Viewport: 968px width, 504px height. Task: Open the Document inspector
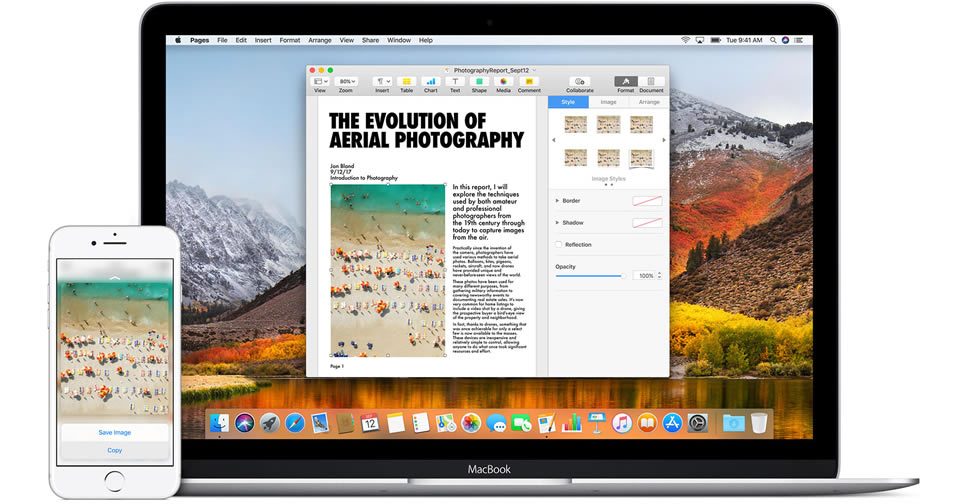pyautogui.click(x=651, y=82)
